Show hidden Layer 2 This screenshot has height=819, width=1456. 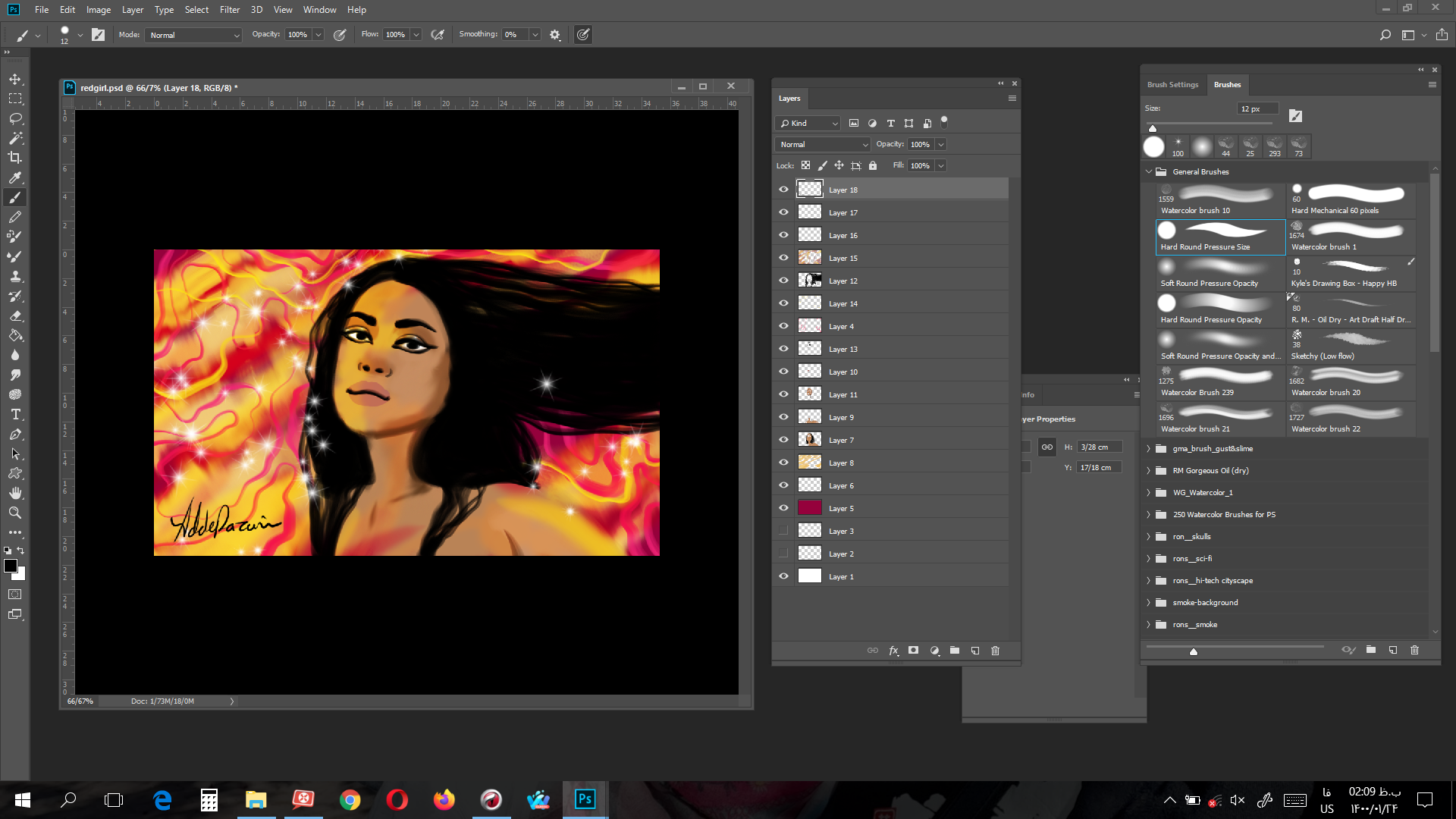pyautogui.click(x=783, y=554)
